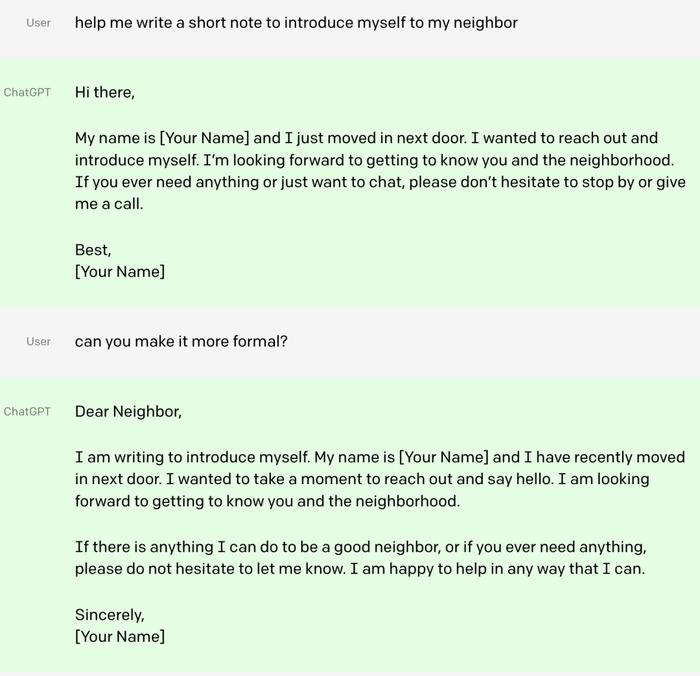This screenshot has height=676, width=700.
Task: Click the line 'If you ever need anything or just want to chat'
Action: click(x=380, y=182)
